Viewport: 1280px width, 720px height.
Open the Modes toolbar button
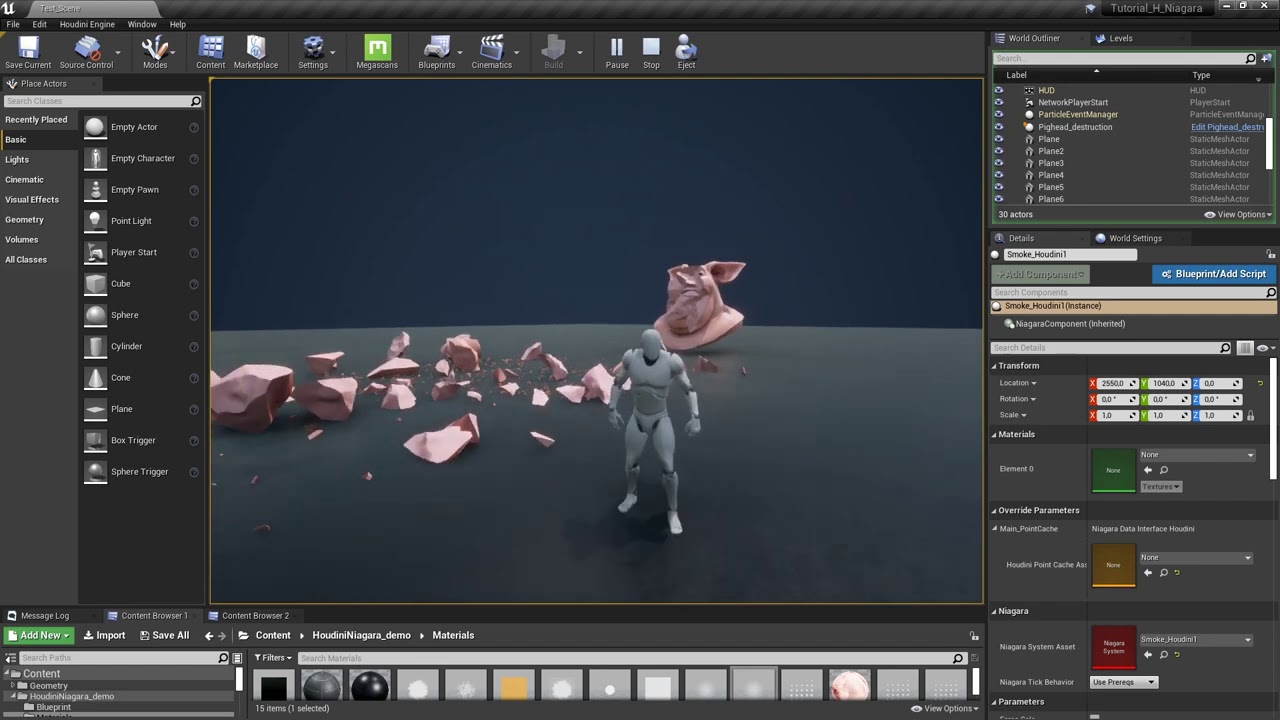point(155,53)
